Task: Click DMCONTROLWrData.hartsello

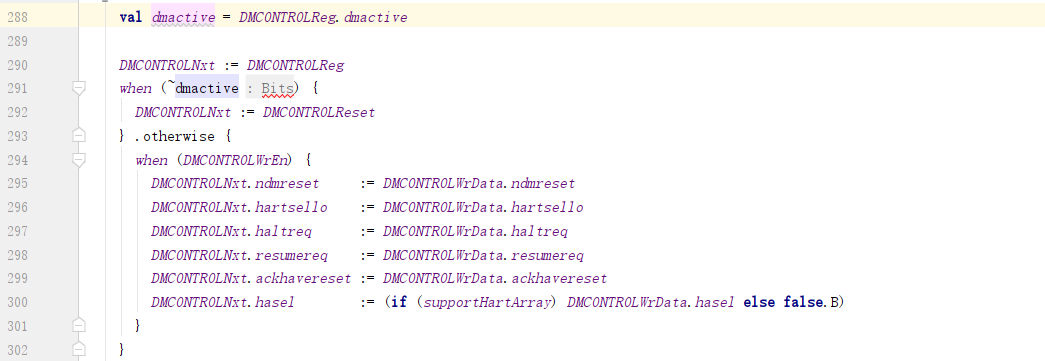Action: pyautogui.click(x=483, y=208)
